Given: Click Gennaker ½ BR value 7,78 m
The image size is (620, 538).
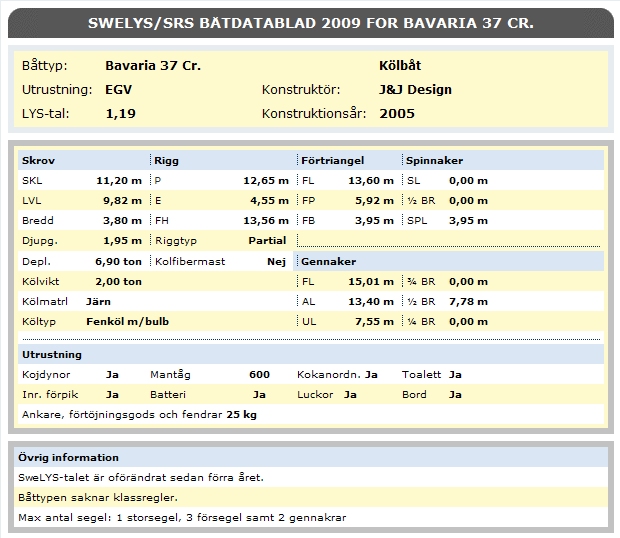Looking at the screenshot, I should [469, 302].
